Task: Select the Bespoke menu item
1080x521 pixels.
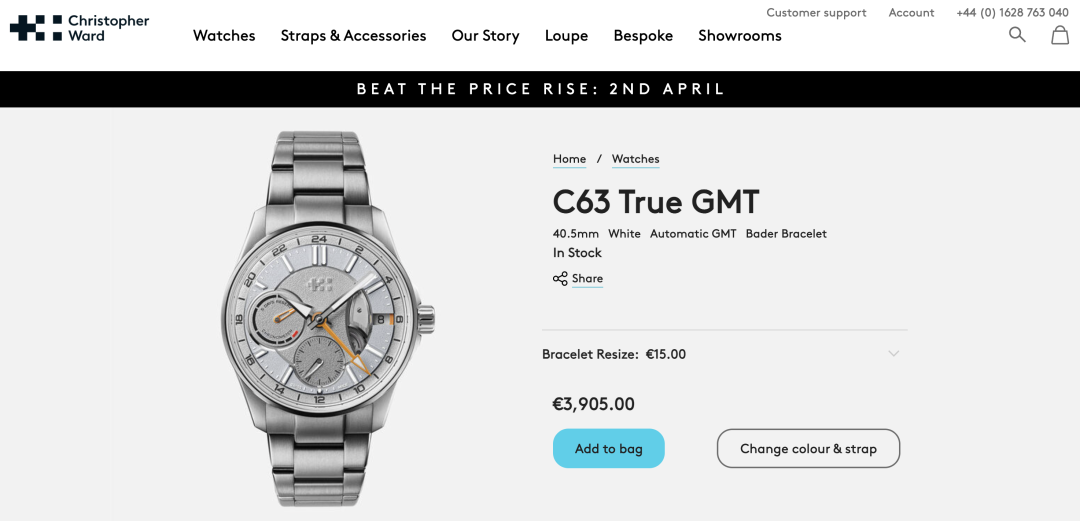Action: click(643, 36)
